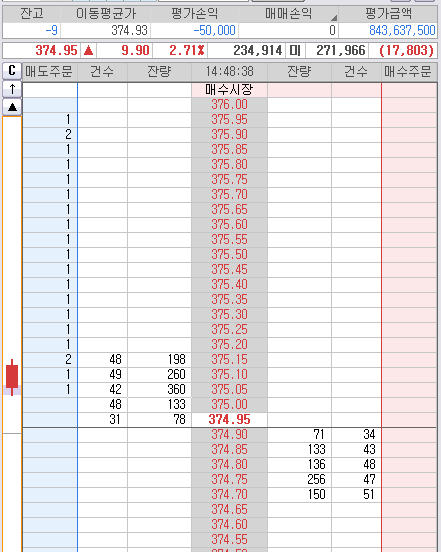The height and width of the screenshot is (552, 441).
Task: Click the C cancel-all button
Action: coord(12,71)
